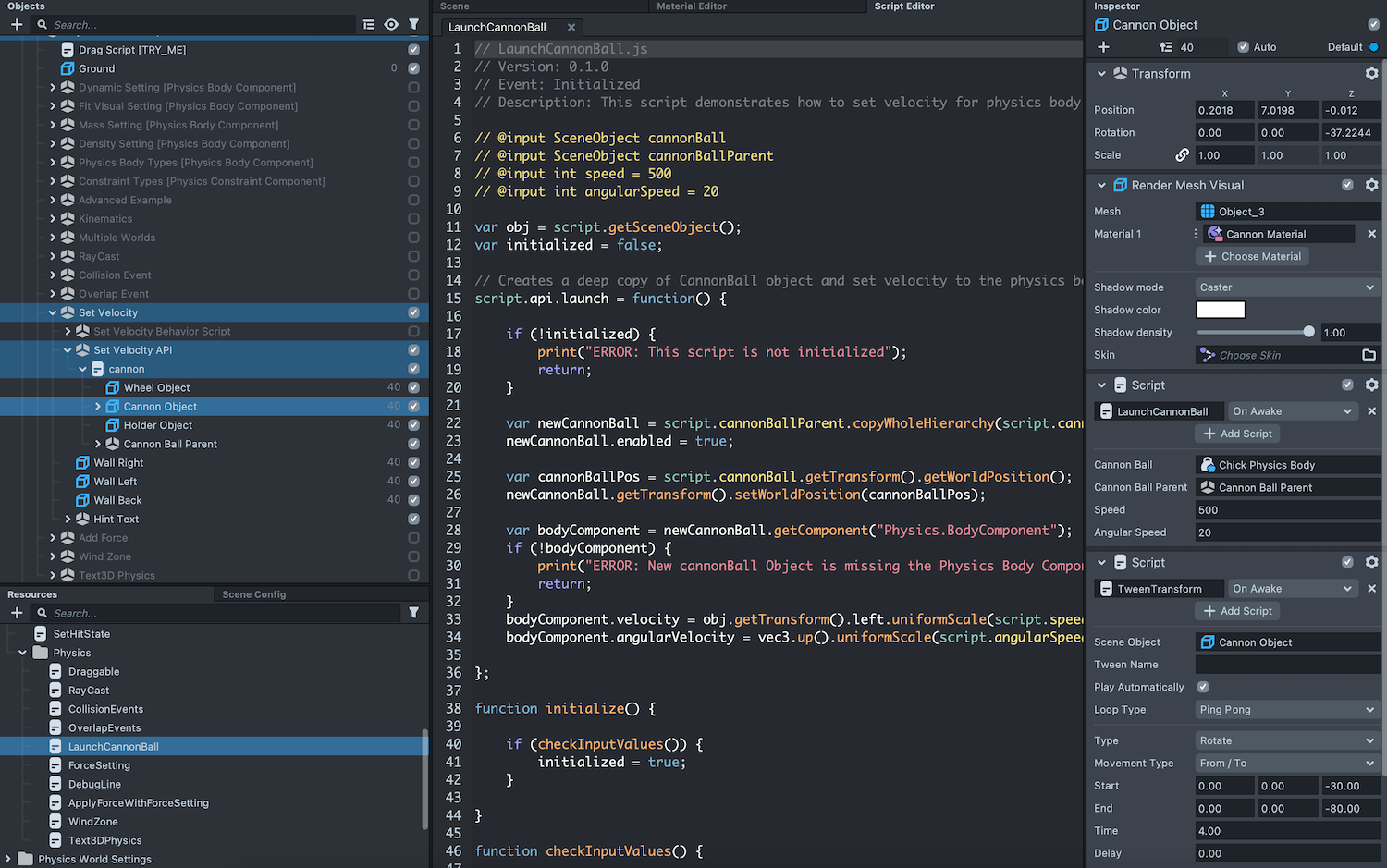1387x868 pixels.
Task: Uncheck the Play Automatically checkbox
Action: pyautogui.click(x=1203, y=687)
